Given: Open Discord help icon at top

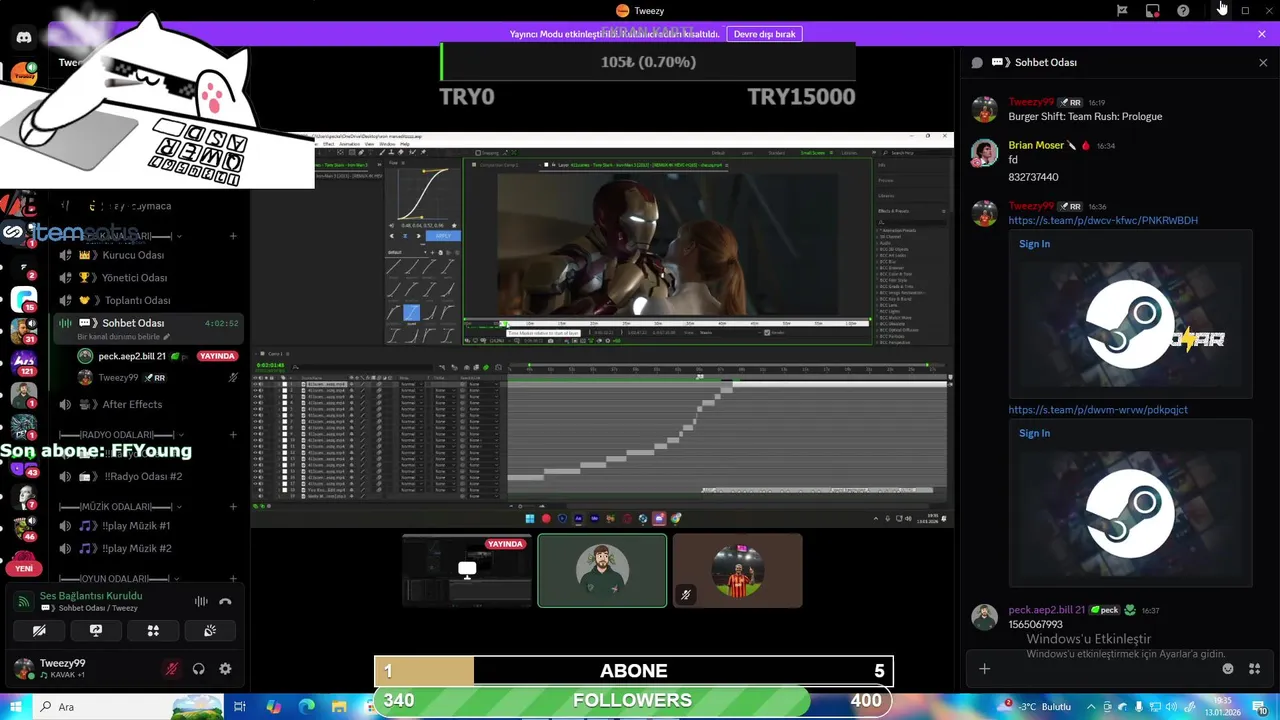Looking at the screenshot, I should pos(1183,10).
